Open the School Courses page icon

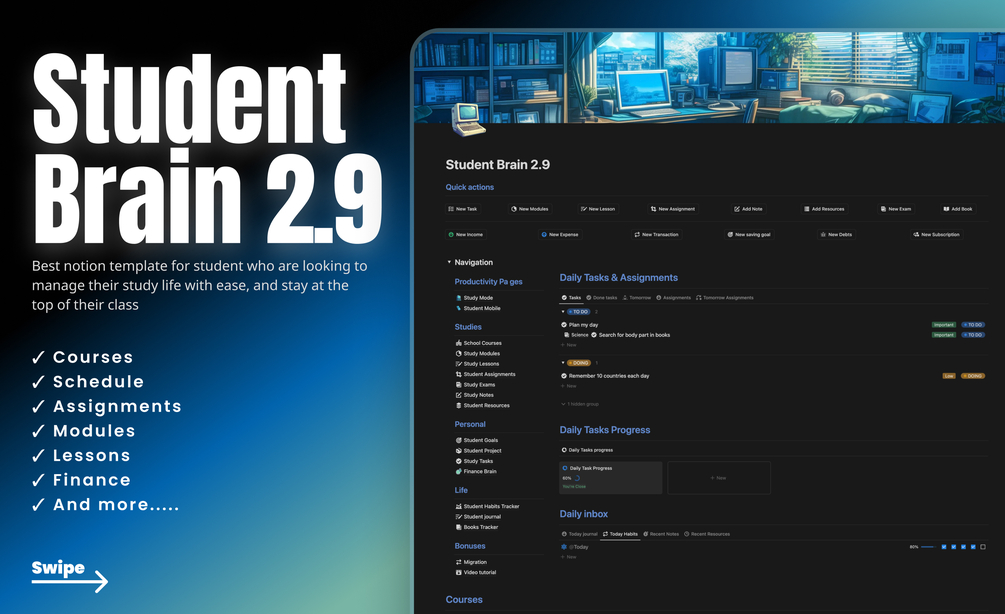[458, 343]
